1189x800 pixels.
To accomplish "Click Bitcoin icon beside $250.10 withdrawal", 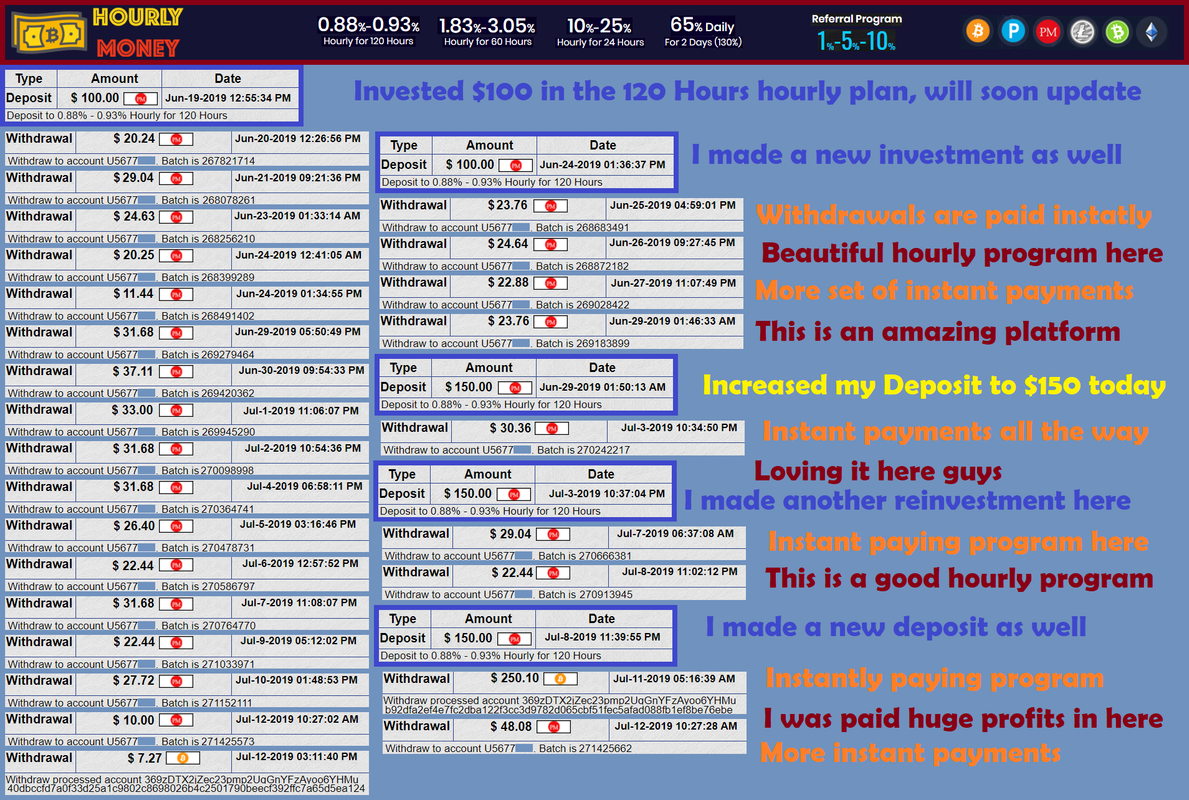I will tap(560, 679).
